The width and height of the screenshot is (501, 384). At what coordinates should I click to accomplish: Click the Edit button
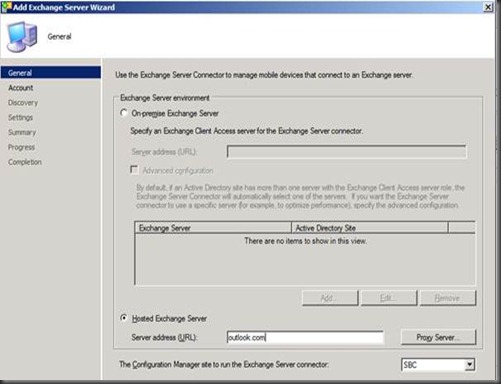(389, 298)
